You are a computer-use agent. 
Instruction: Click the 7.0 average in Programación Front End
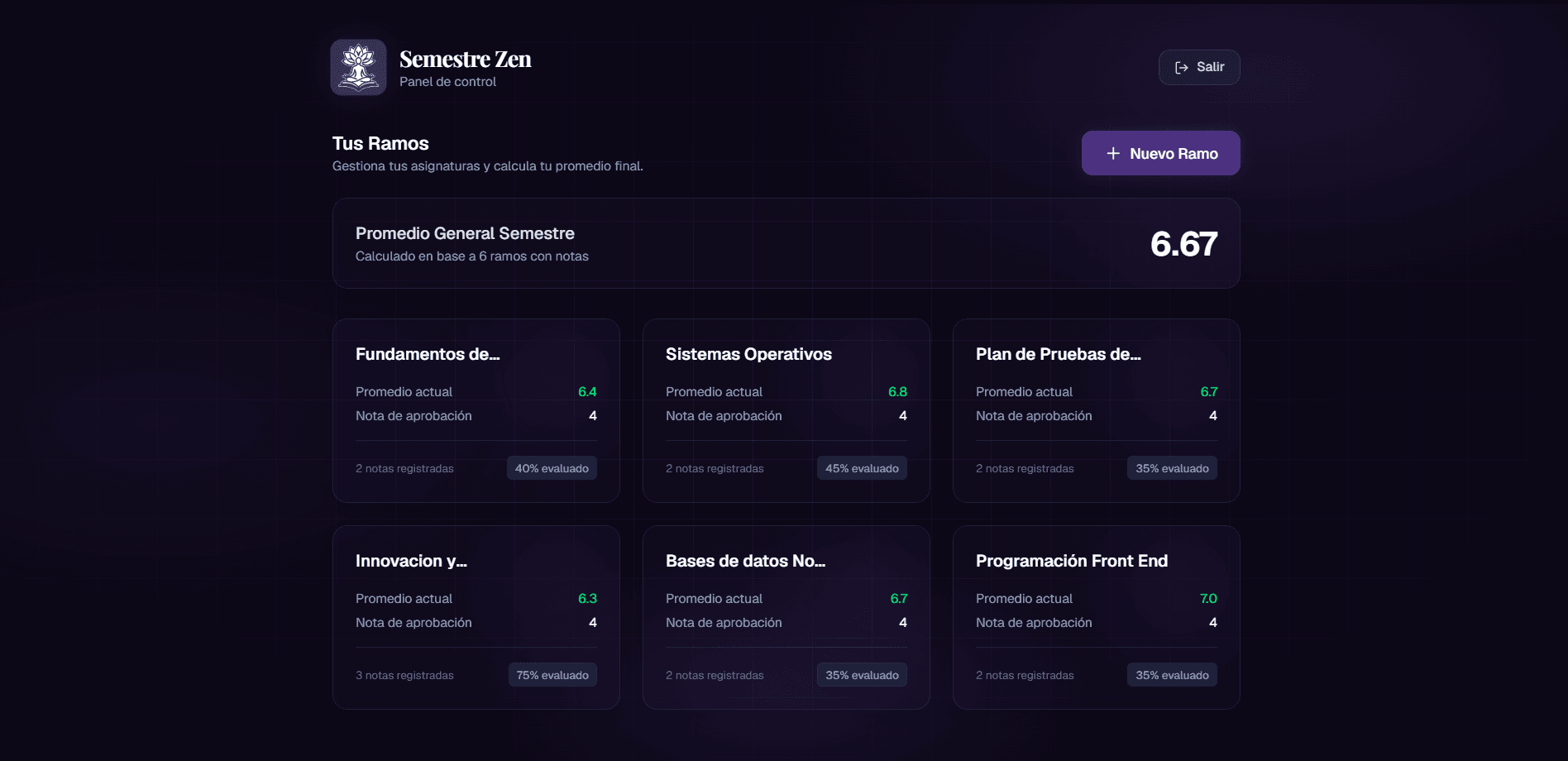click(1208, 599)
